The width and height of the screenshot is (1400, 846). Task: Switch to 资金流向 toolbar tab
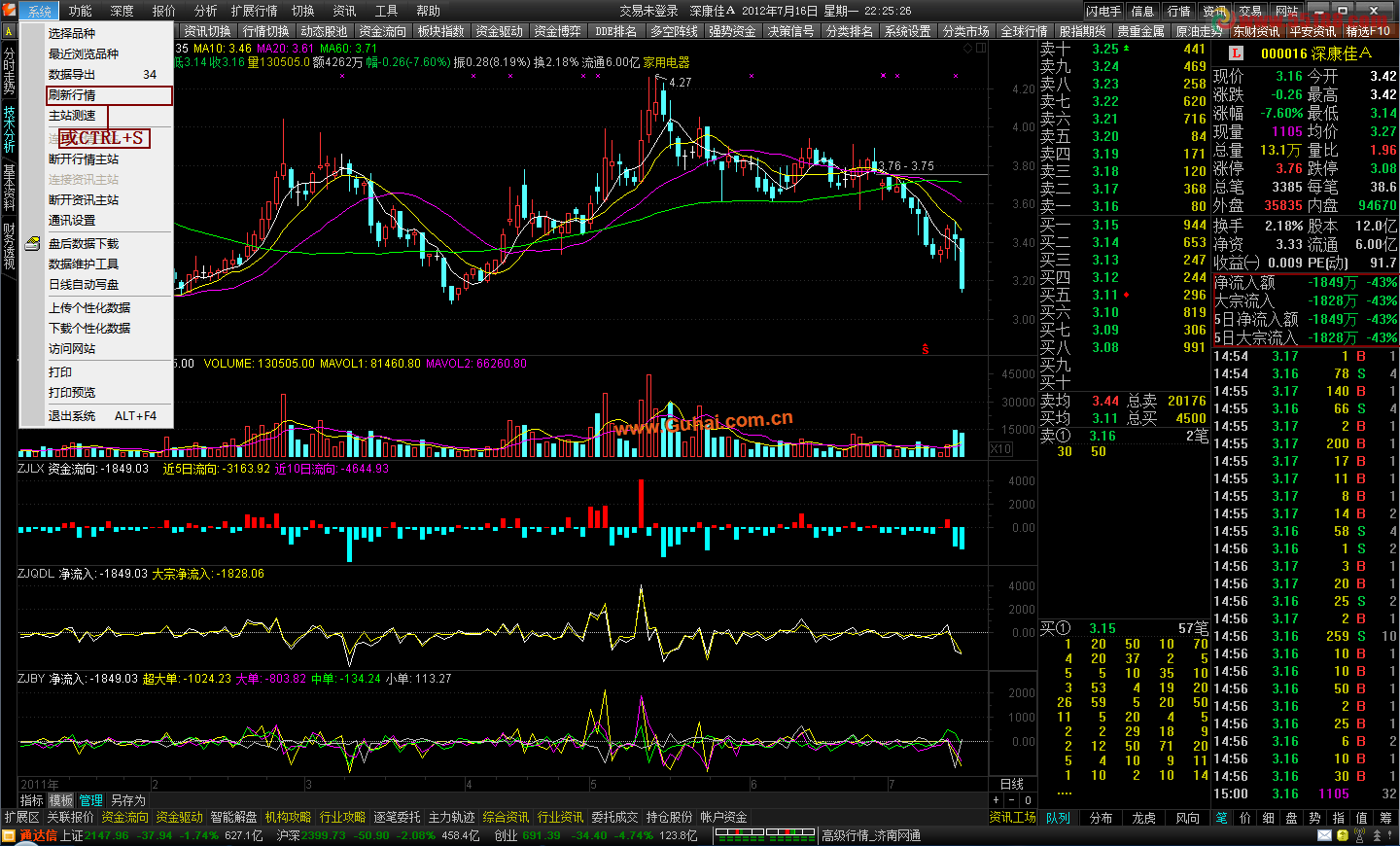[382, 31]
